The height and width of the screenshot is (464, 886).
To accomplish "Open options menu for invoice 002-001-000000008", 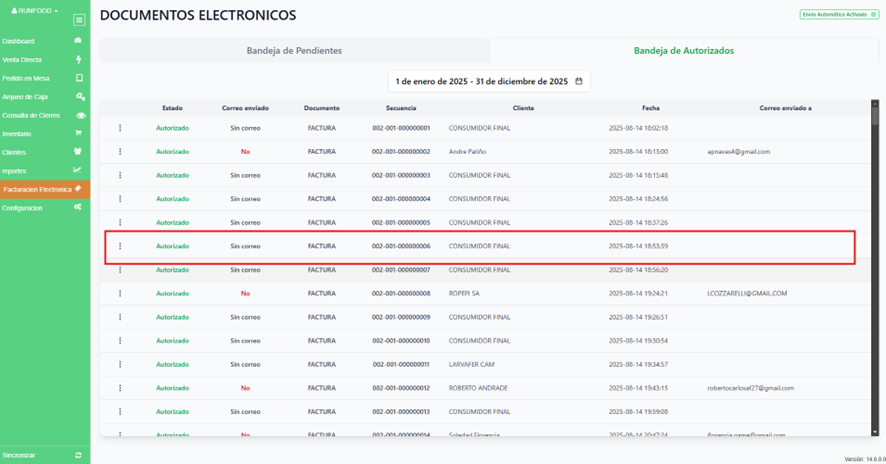I will point(120,294).
